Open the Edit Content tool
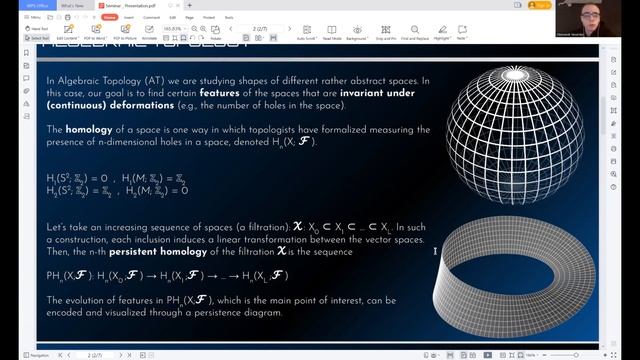 [x=68, y=32]
